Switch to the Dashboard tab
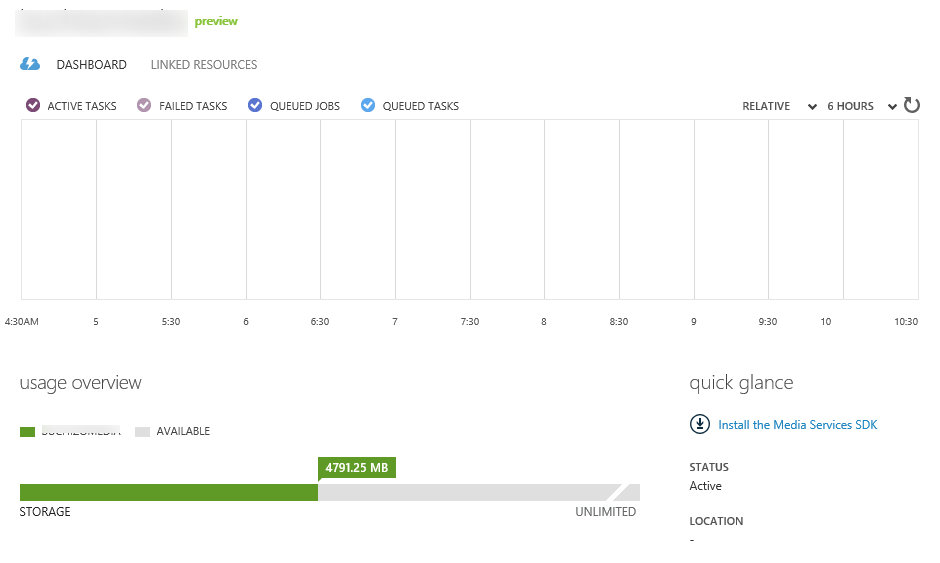 [x=91, y=65]
